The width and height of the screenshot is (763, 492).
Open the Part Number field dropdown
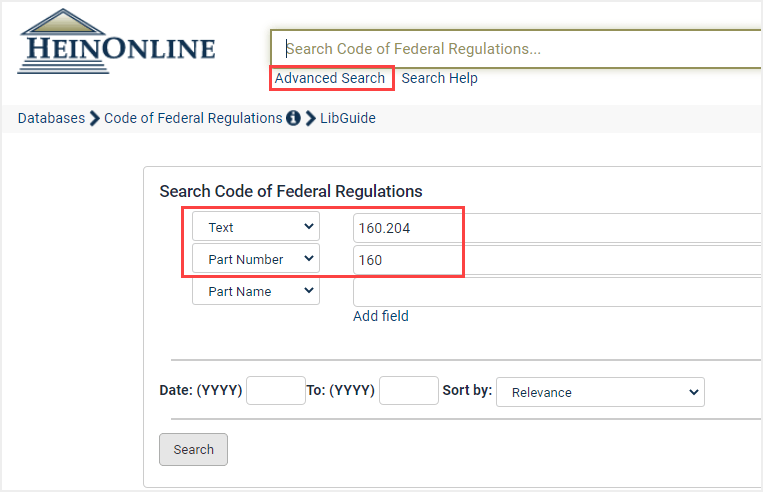256,258
